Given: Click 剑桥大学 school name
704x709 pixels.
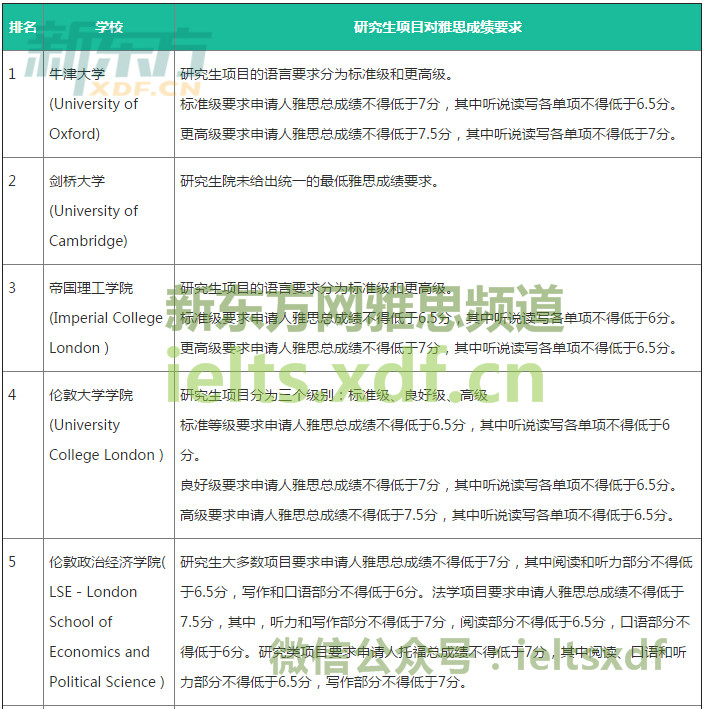Looking at the screenshot, I should [77, 181].
